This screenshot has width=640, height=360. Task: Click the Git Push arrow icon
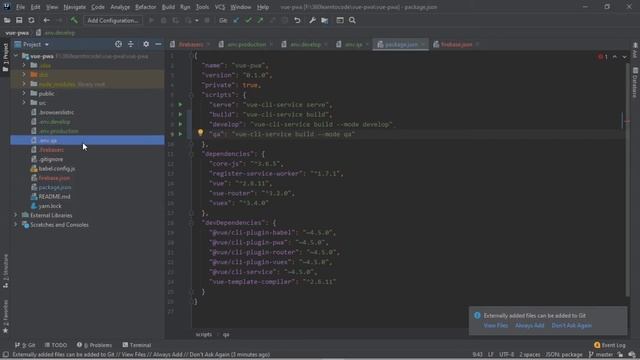[260, 20]
